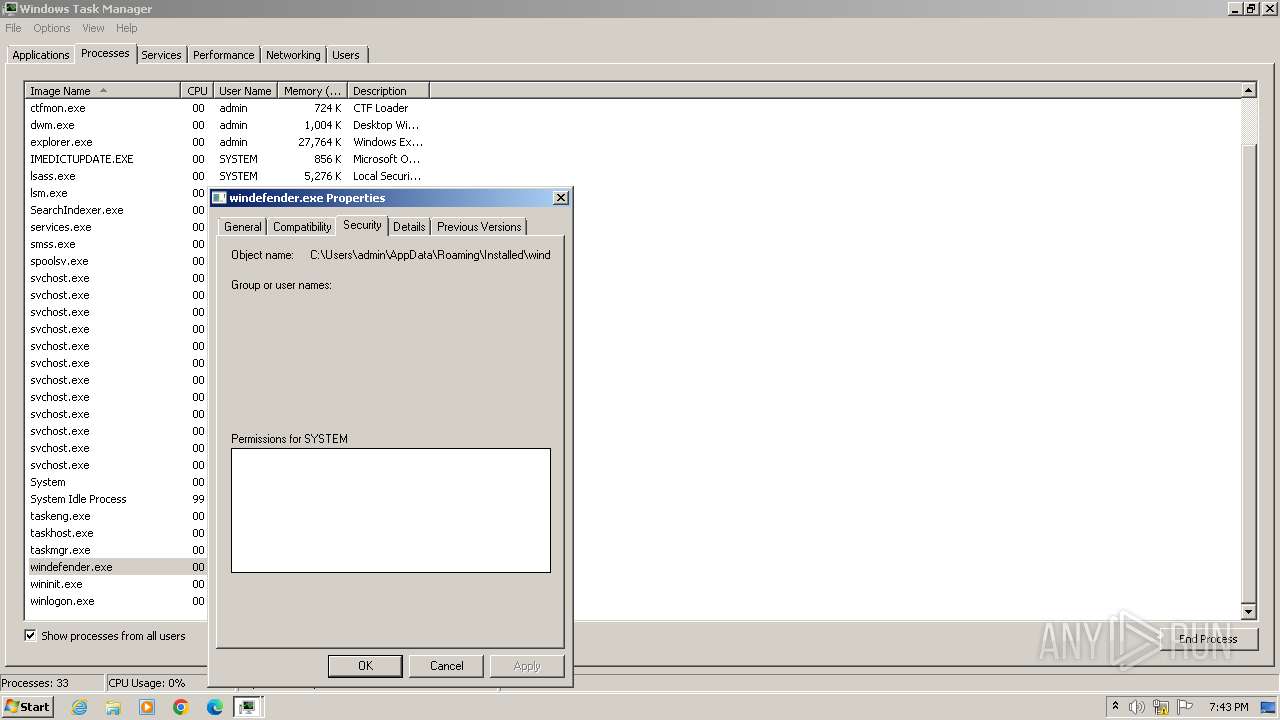Close the windefender.exe Properties dialog
The image size is (1280, 720).
point(561,198)
